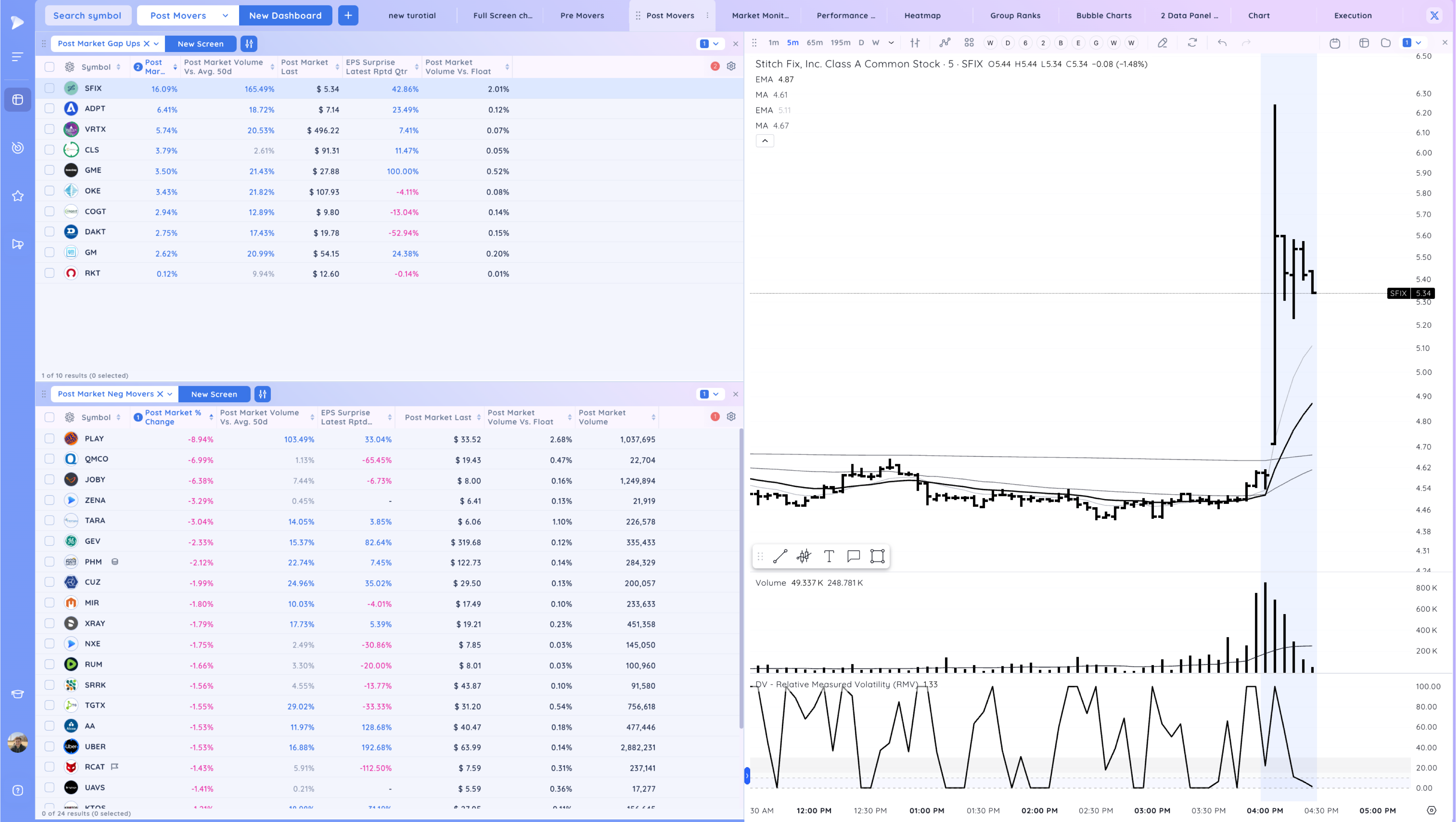Select the UBER row checkbox

coord(50,747)
